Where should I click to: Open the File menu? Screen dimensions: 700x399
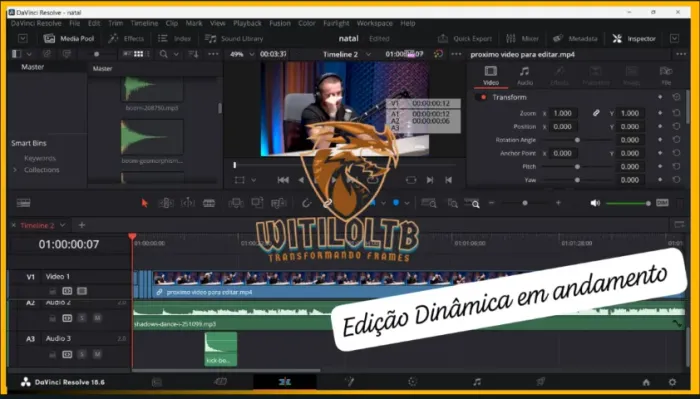(x=75, y=23)
